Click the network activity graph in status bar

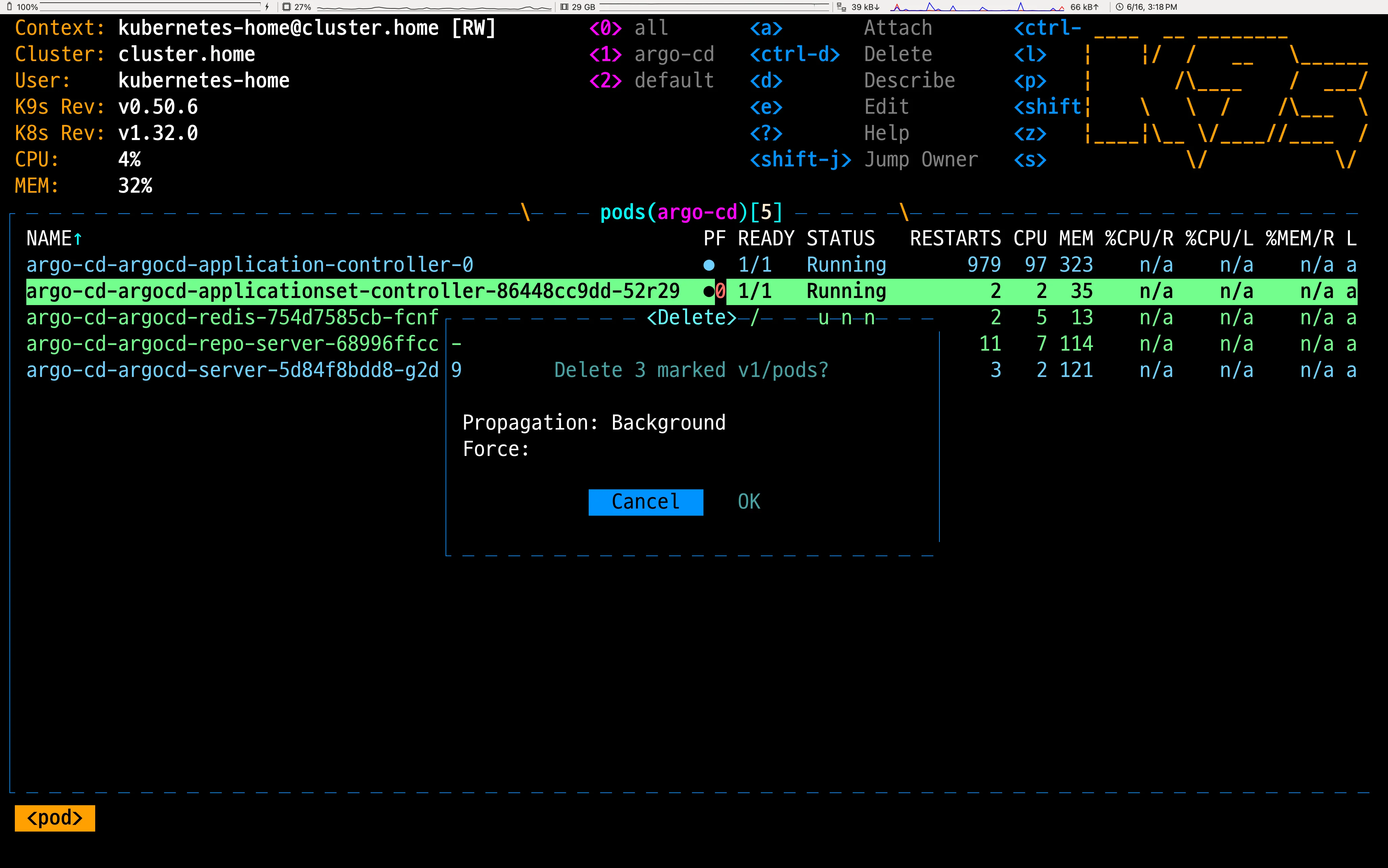[x=977, y=7]
